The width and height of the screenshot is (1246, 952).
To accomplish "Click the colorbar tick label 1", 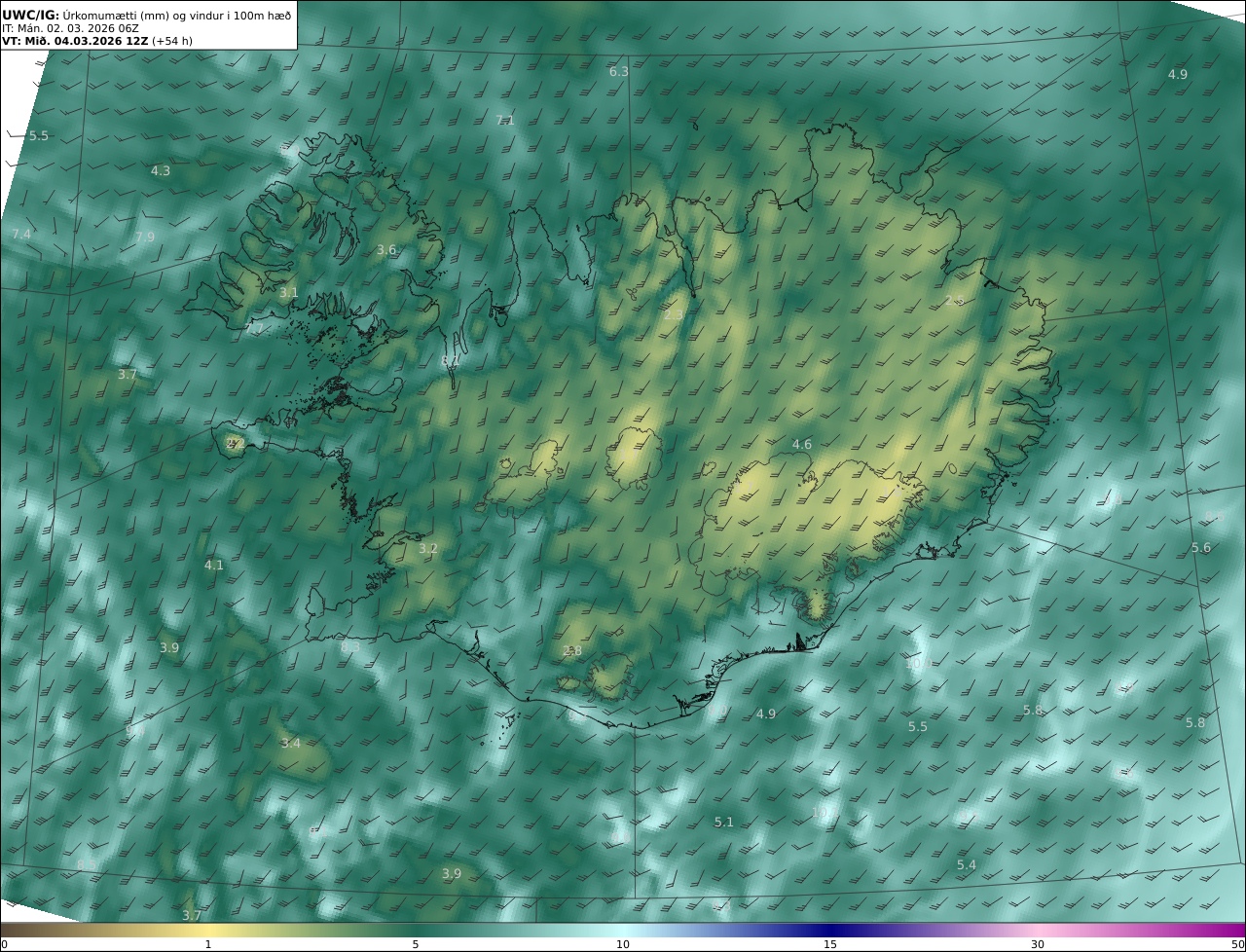I will [x=208, y=944].
